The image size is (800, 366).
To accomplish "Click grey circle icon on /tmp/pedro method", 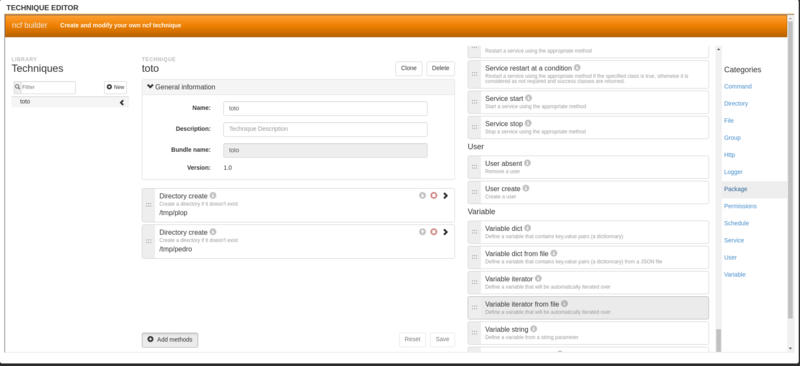I will (x=422, y=232).
